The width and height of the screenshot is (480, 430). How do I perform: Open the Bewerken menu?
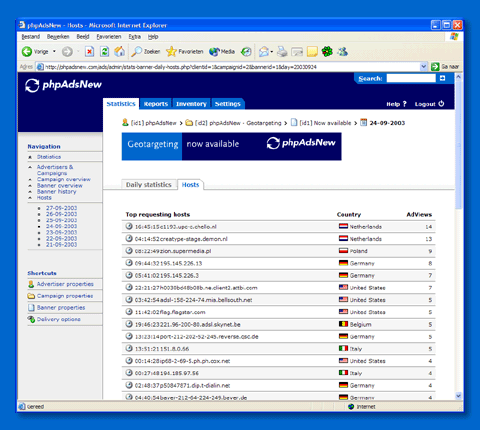point(58,37)
